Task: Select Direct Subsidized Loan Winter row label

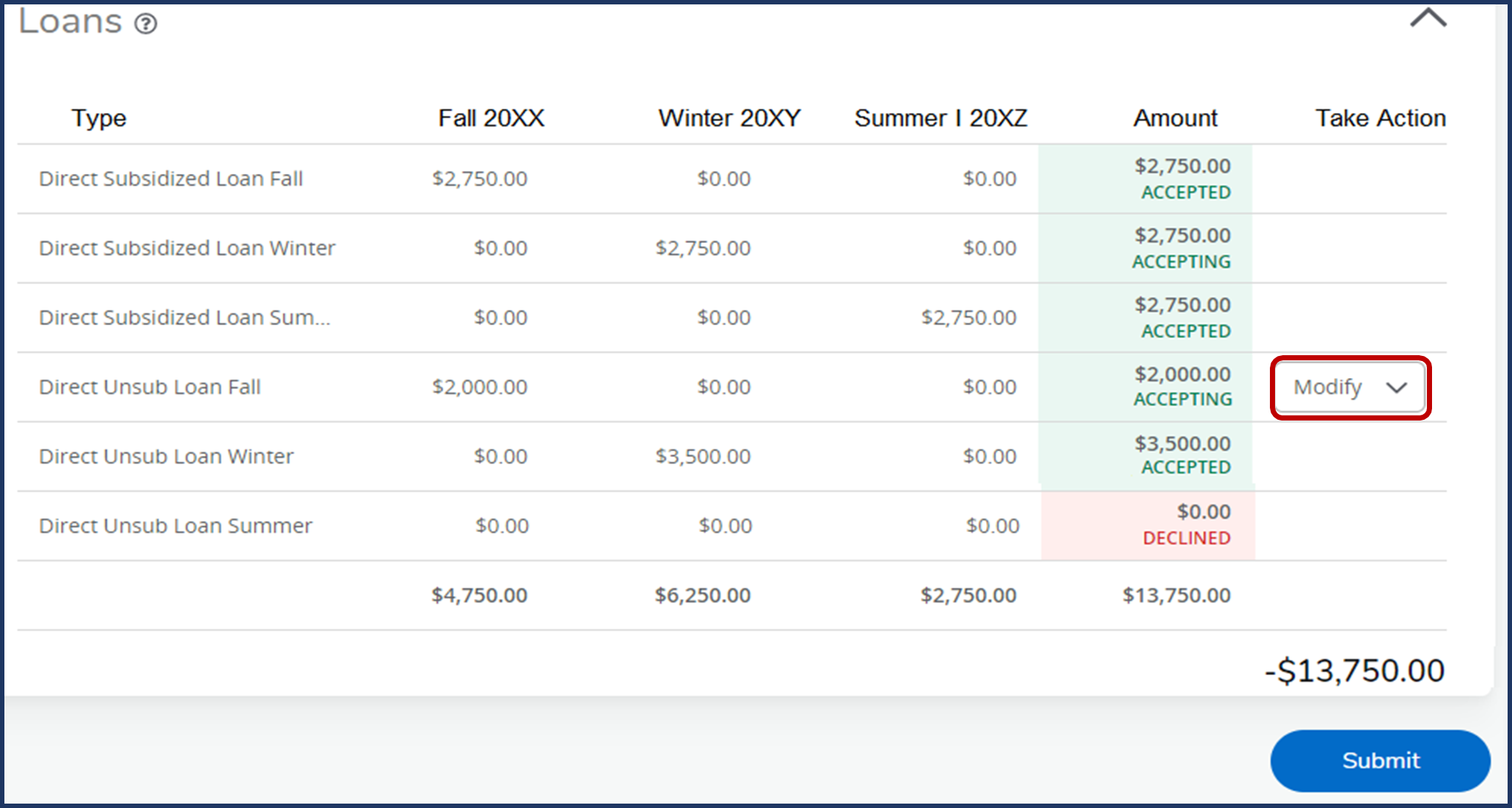Action: point(187,248)
